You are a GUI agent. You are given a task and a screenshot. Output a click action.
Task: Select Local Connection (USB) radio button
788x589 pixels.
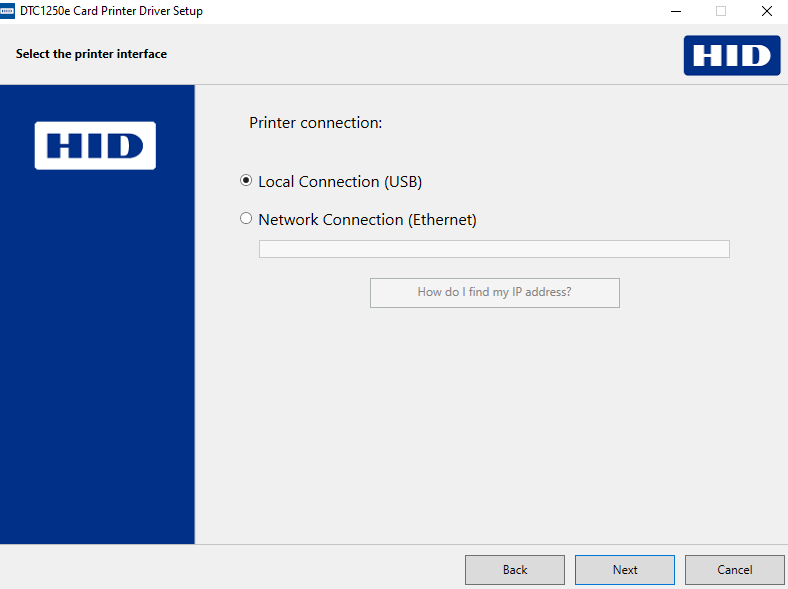(246, 180)
